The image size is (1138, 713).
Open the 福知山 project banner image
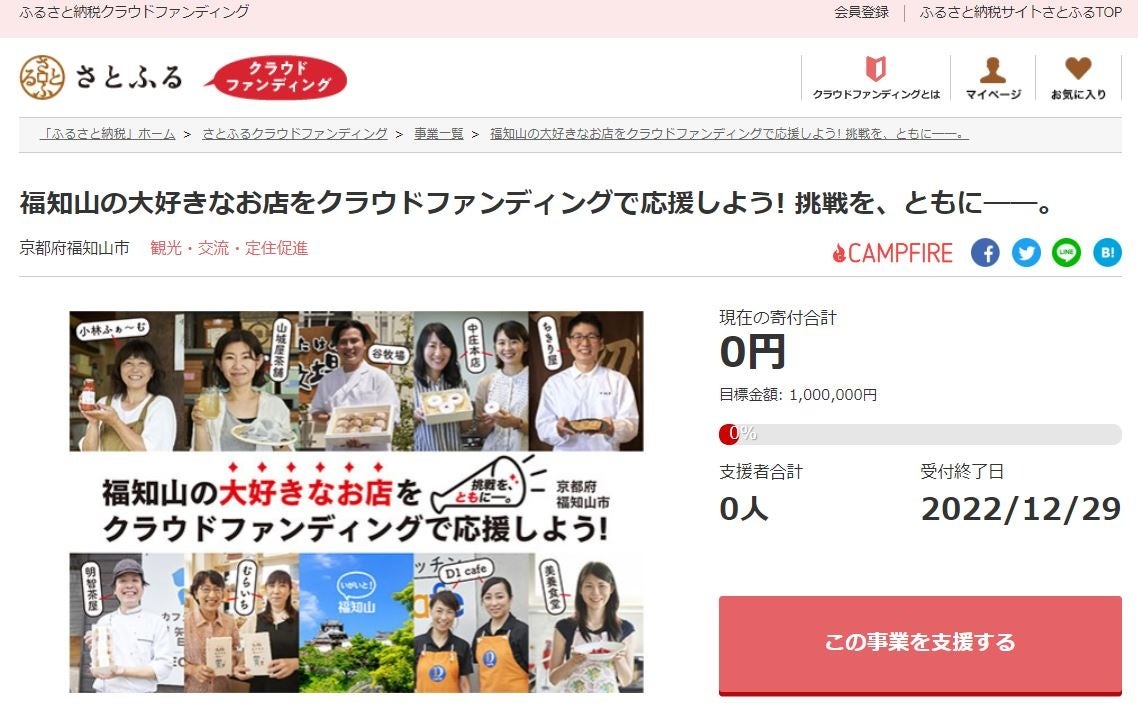(356, 502)
